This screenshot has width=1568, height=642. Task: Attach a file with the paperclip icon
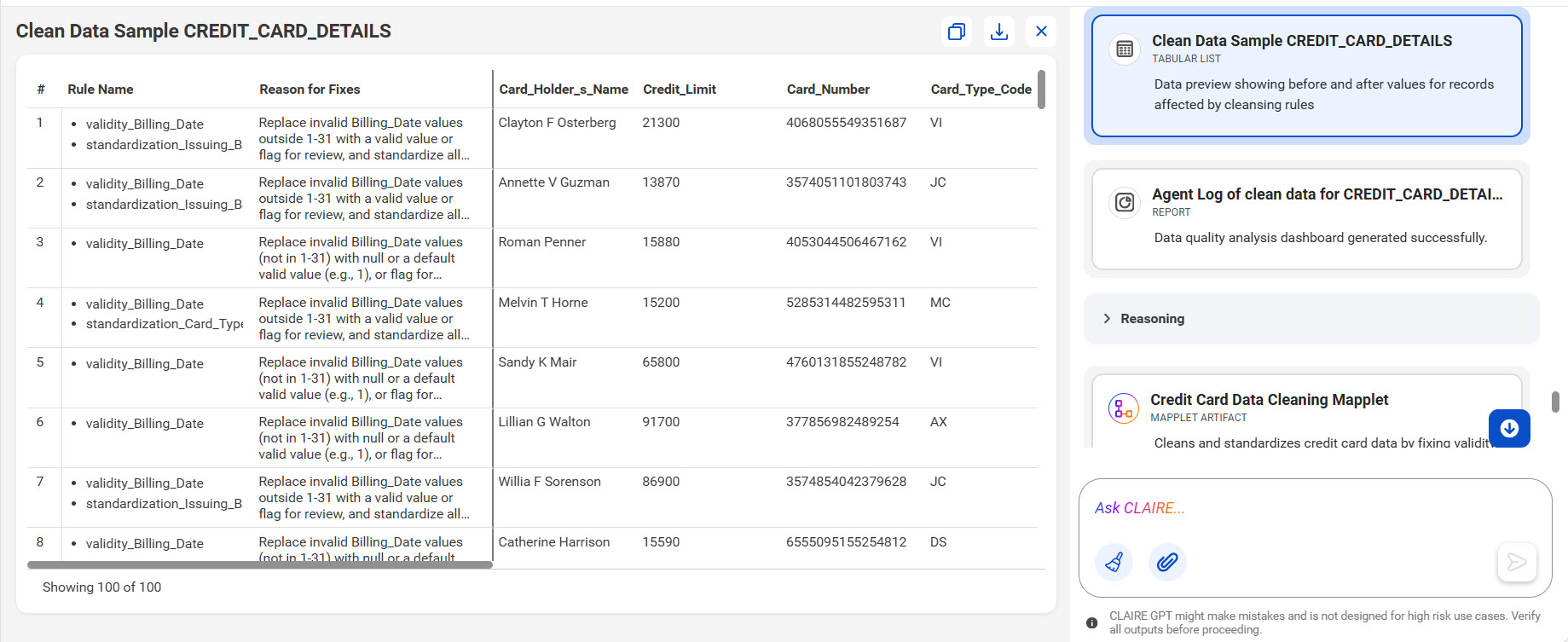coord(1167,562)
